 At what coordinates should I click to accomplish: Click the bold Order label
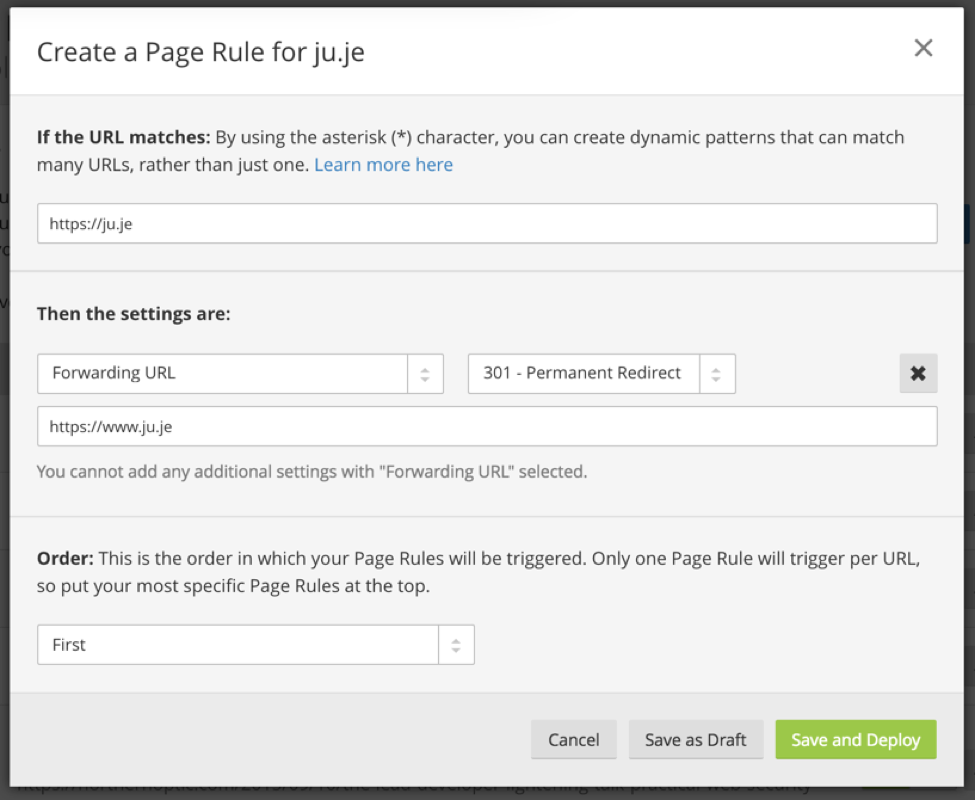65,559
